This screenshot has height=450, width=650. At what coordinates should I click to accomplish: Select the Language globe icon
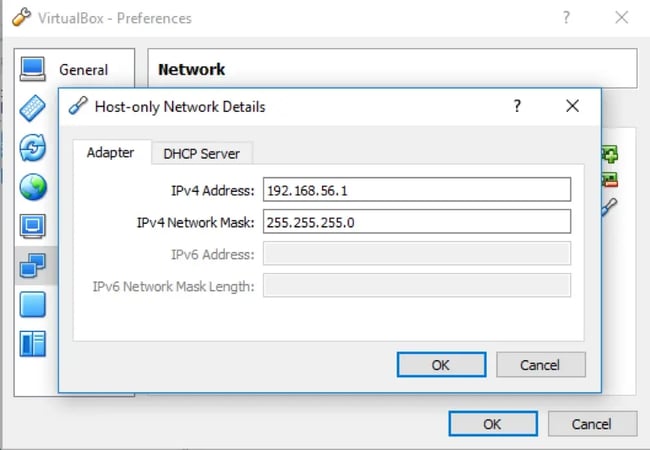click(33, 186)
